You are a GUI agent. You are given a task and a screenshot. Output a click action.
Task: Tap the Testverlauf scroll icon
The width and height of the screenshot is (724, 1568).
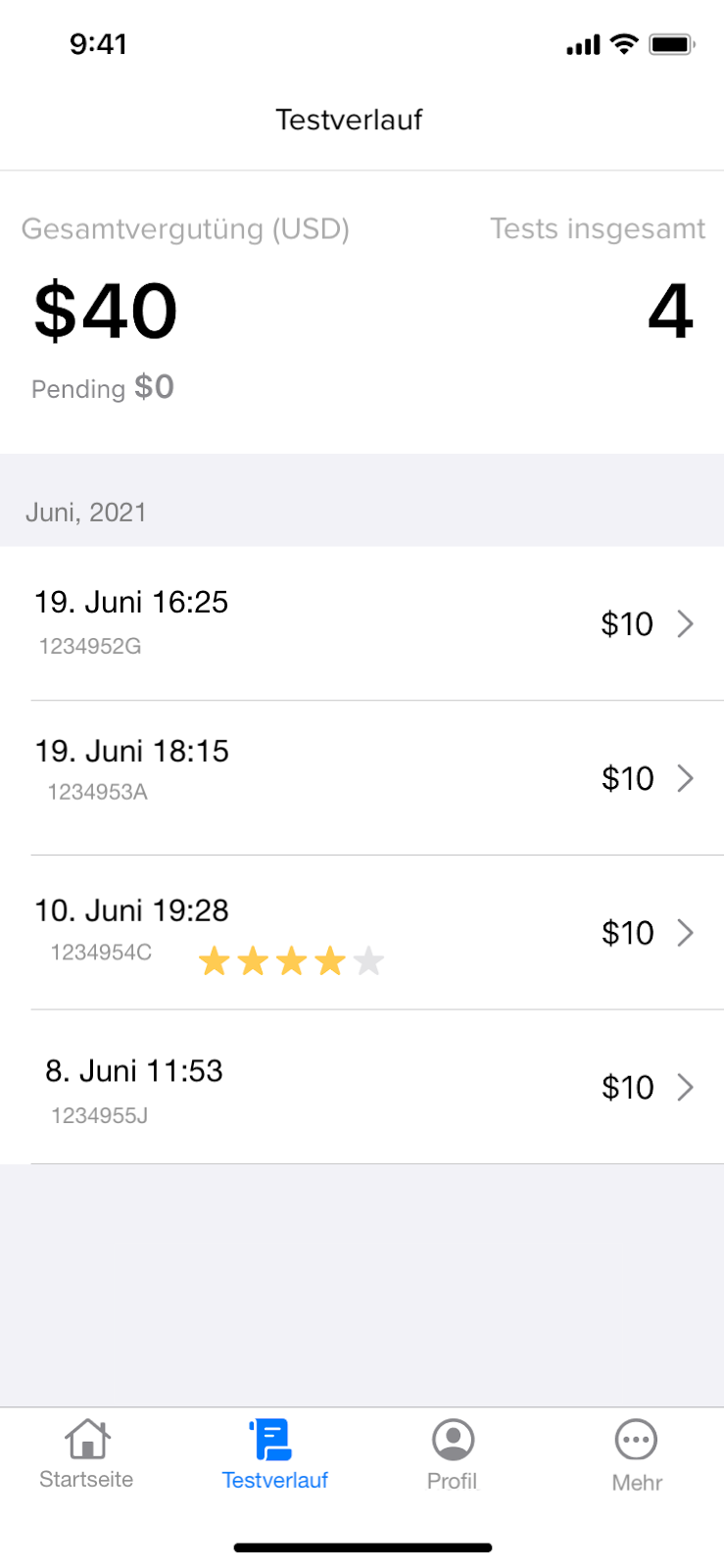click(271, 1440)
